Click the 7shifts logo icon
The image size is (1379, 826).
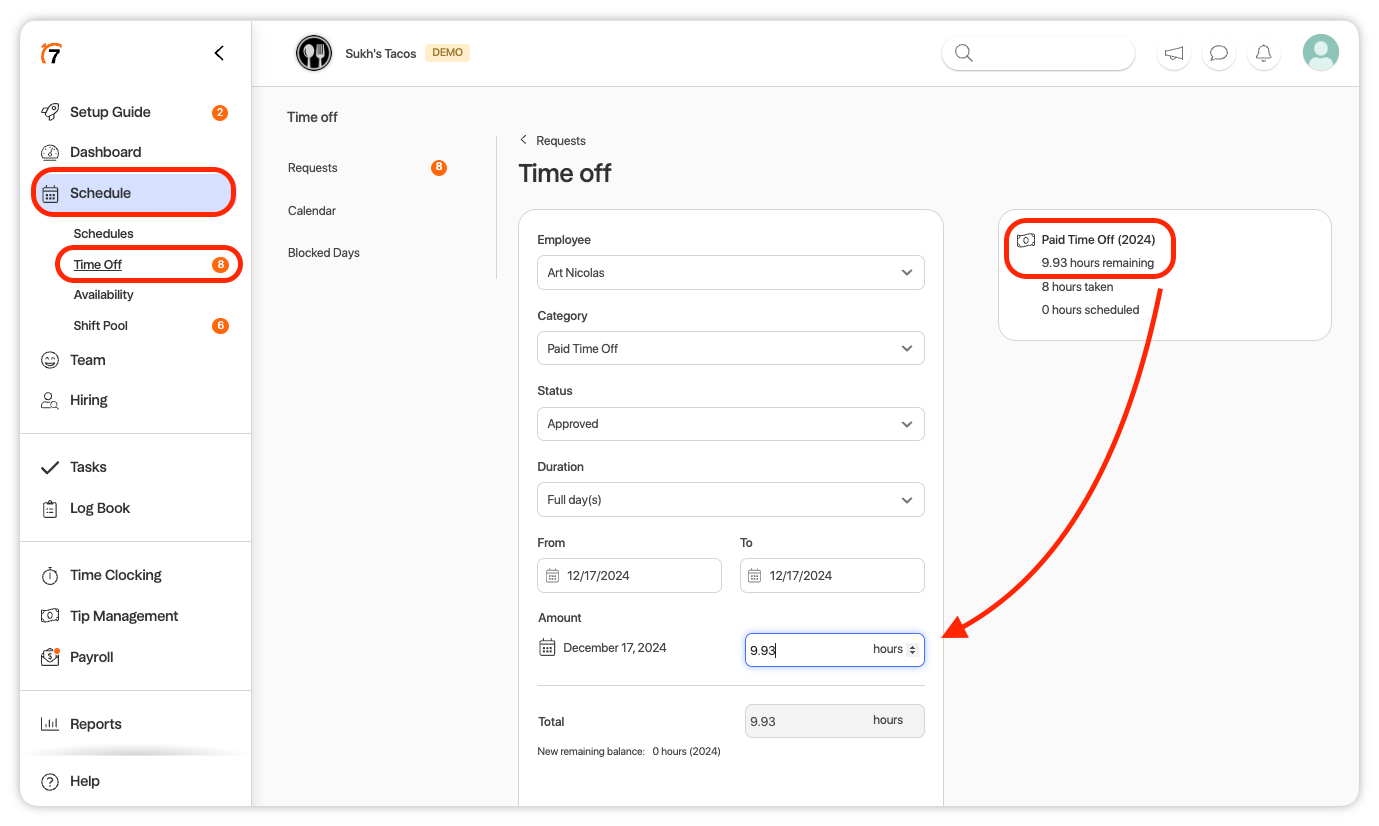[51, 54]
